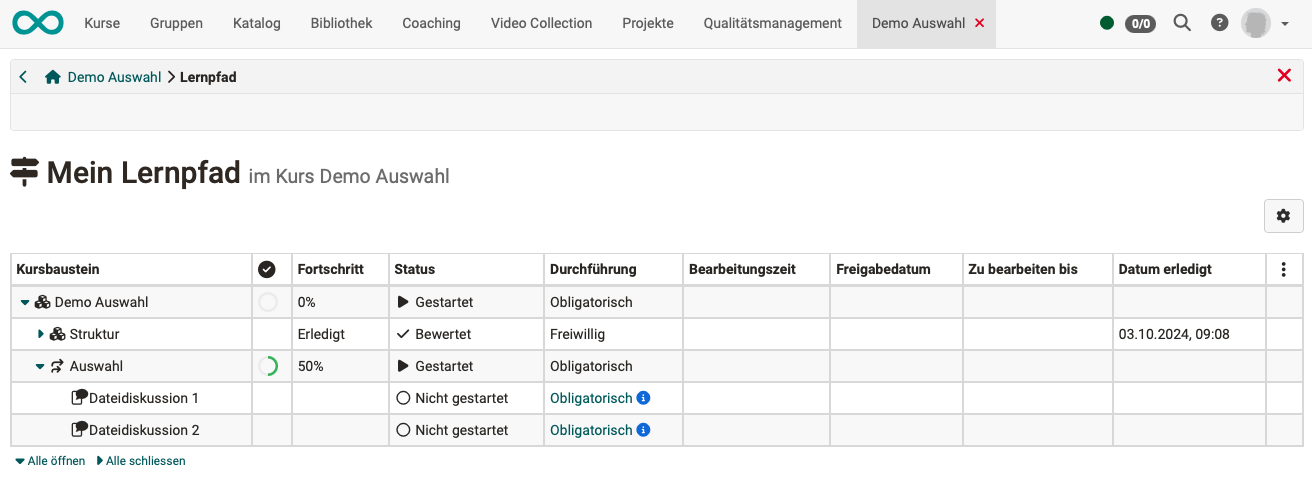This screenshot has height=489, width=1312.
Task: Click the Auswahl 50% progress circle
Action: pos(268,366)
